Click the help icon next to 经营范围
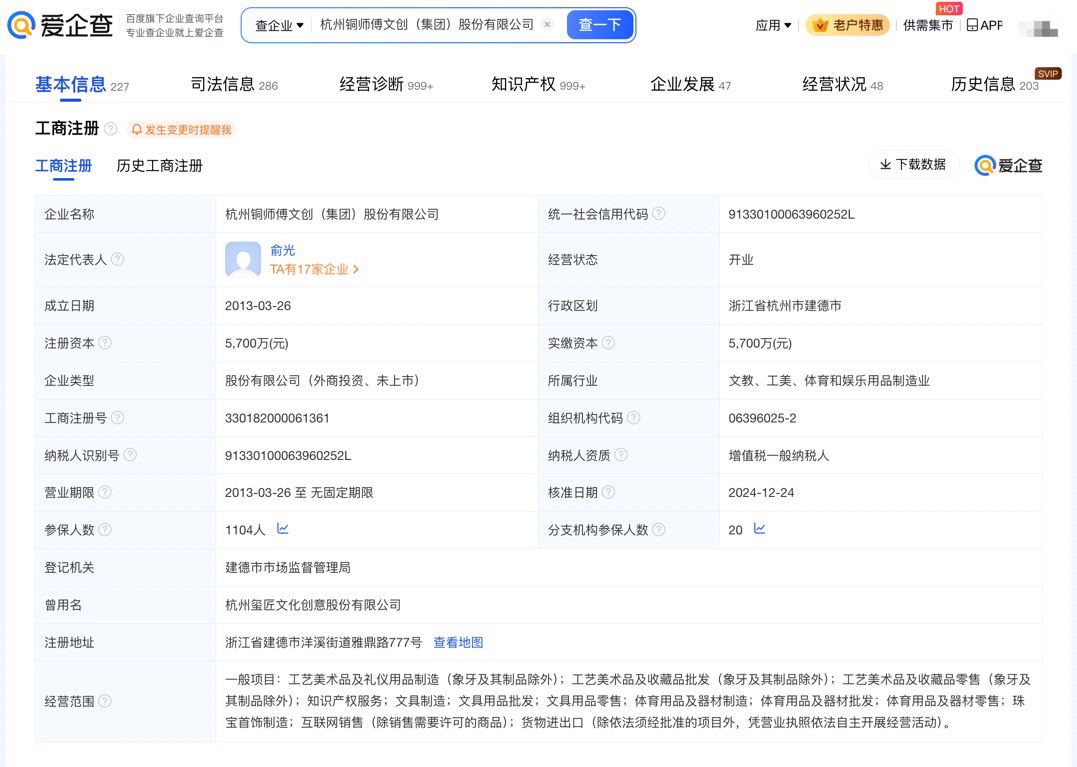The height and width of the screenshot is (767, 1077). pos(105,701)
